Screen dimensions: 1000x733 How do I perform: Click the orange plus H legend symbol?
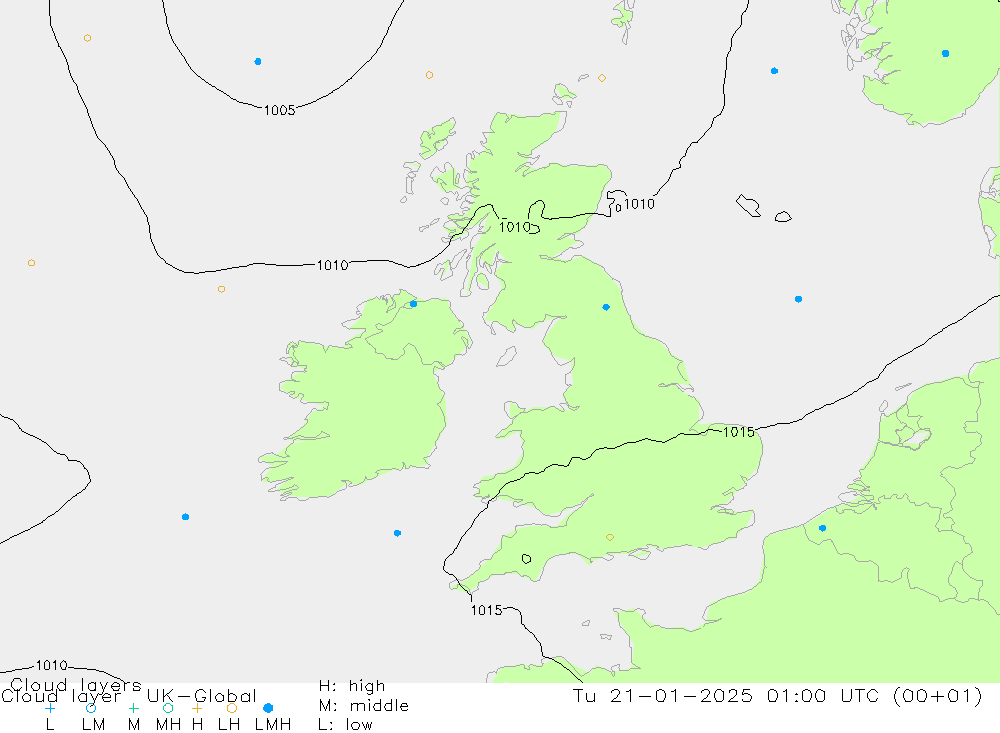tap(197, 708)
